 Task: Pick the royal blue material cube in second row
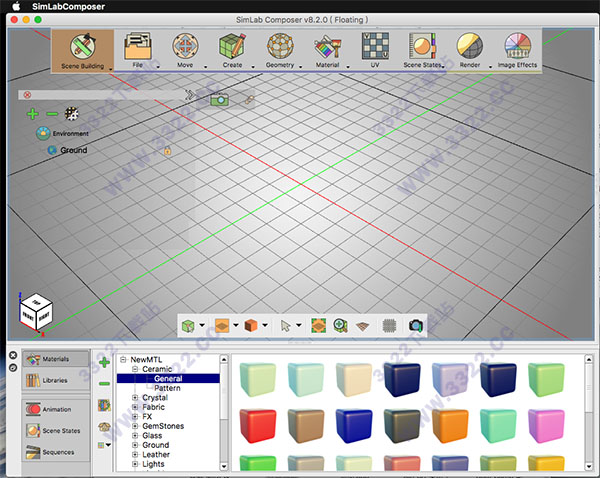click(x=354, y=426)
